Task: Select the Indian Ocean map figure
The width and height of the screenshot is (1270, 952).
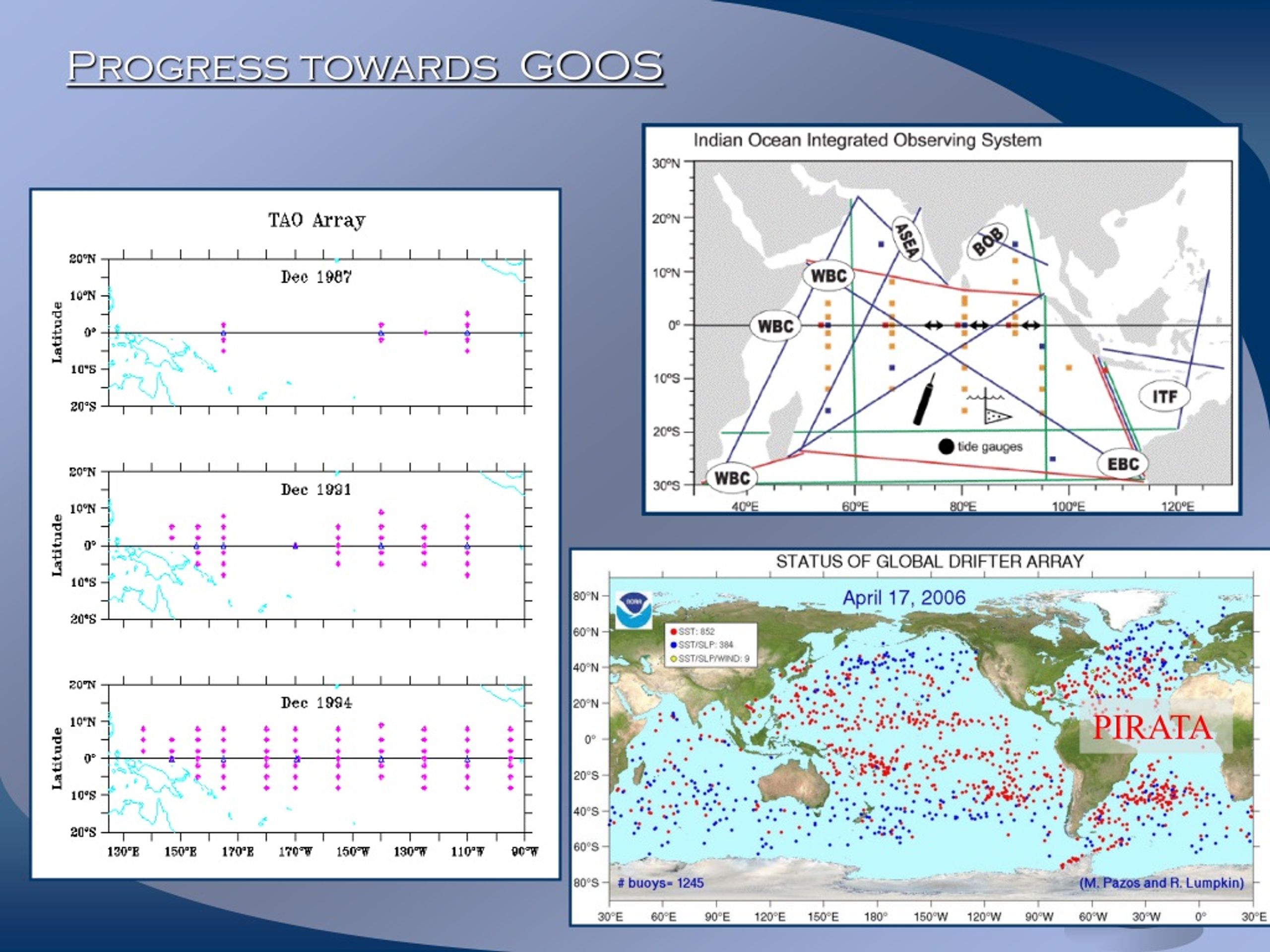Action: click(x=941, y=320)
